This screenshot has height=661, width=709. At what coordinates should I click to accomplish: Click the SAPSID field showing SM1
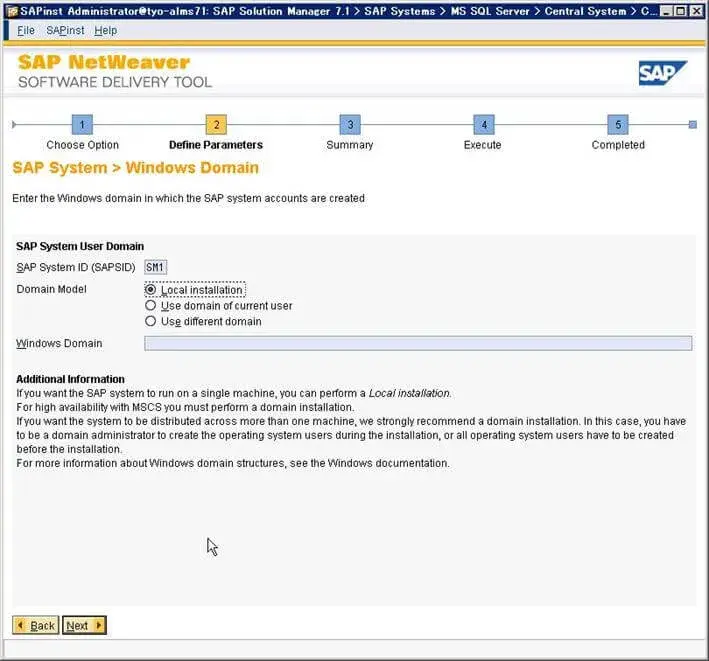click(156, 267)
